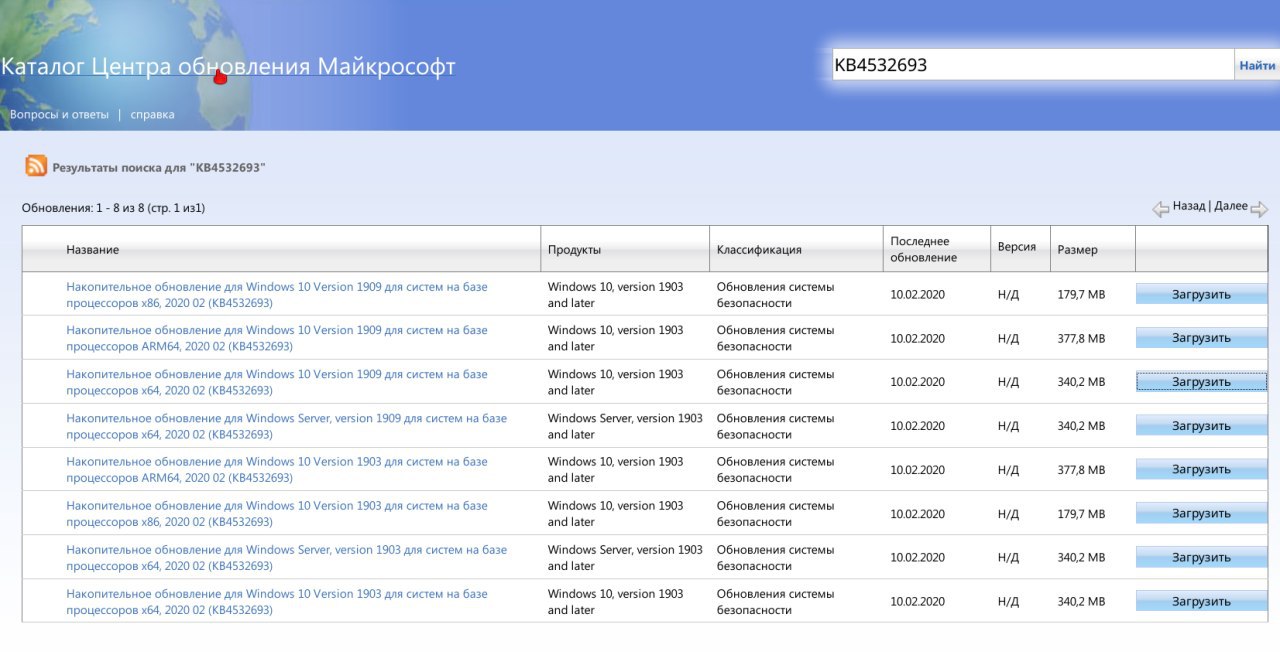Click Загрузить for Windows 10 1909 x64 row
Screen dimensions: 1280x655
1201,382
